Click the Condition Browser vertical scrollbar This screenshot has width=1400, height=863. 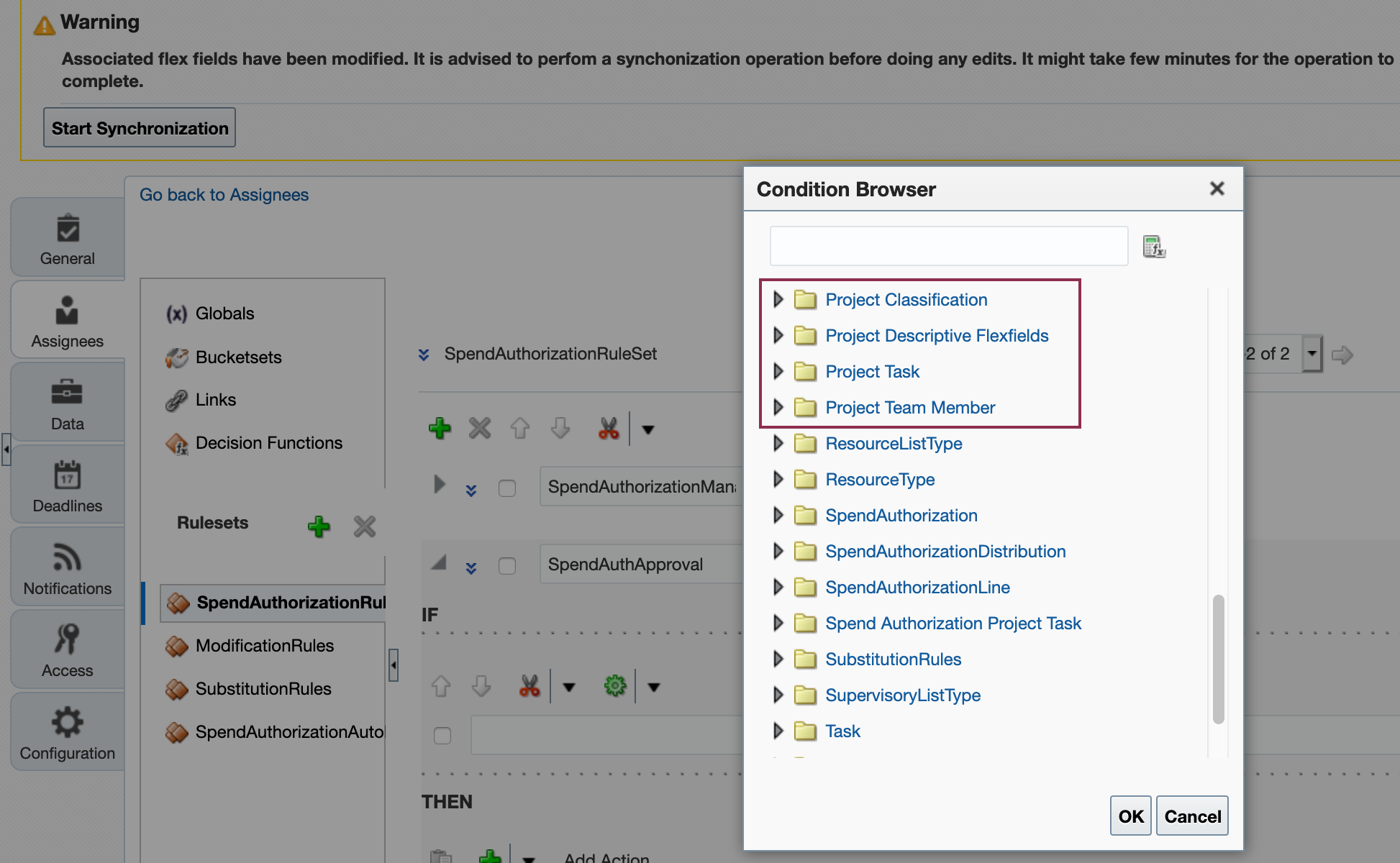point(1218,658)
